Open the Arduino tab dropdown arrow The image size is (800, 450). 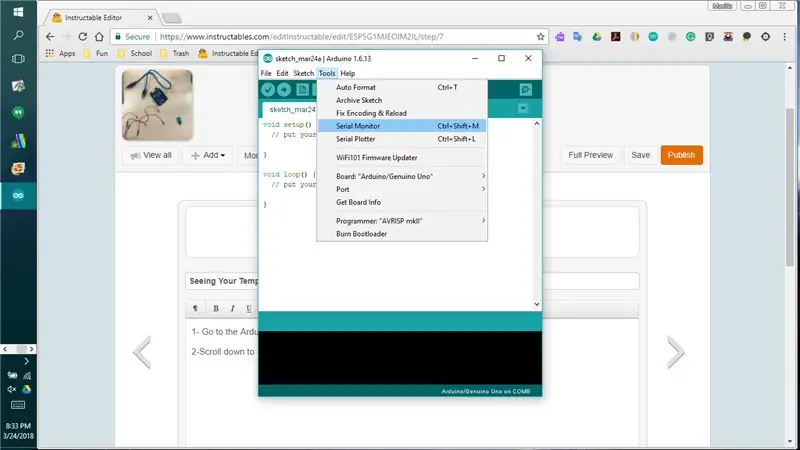point(522,109)
